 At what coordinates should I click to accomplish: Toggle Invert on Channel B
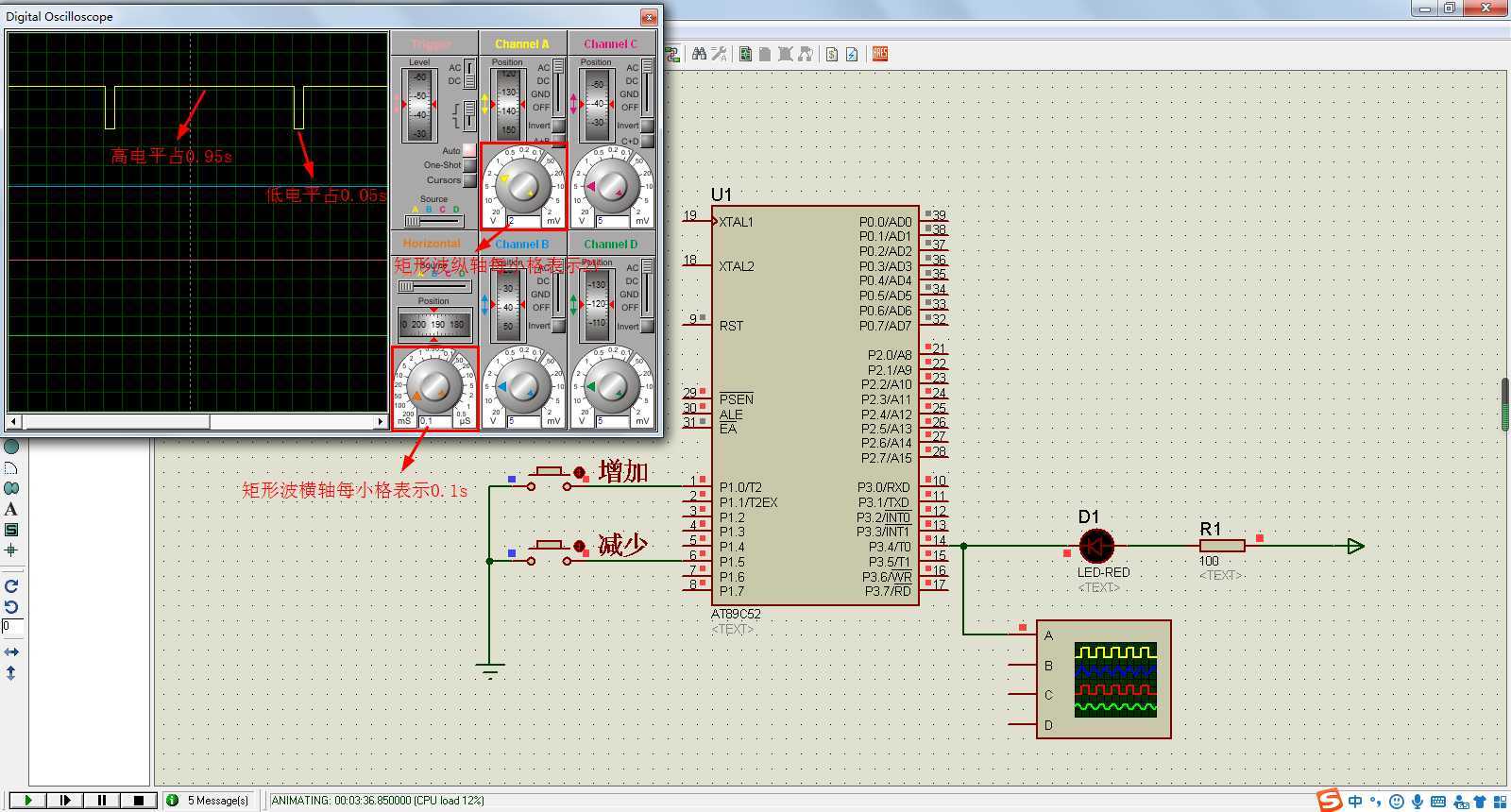(x=558, y=326)
